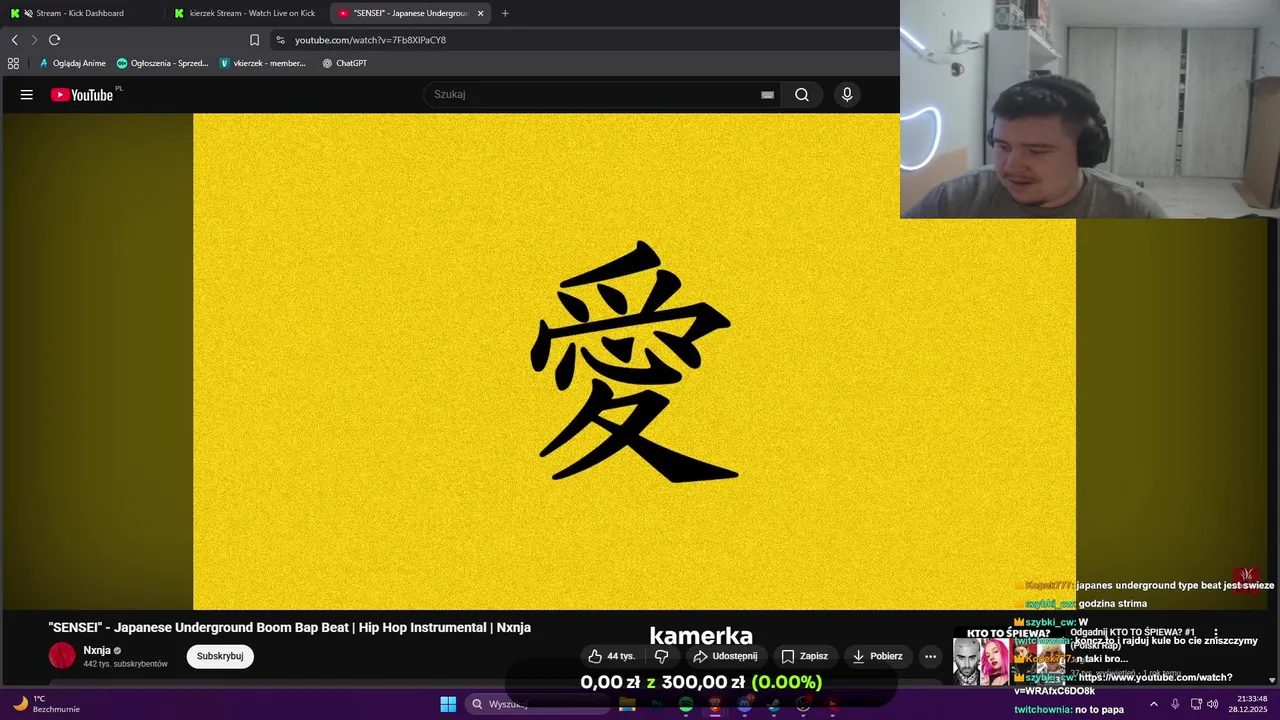Open Discord from the taskbar

tap(745, 704)
